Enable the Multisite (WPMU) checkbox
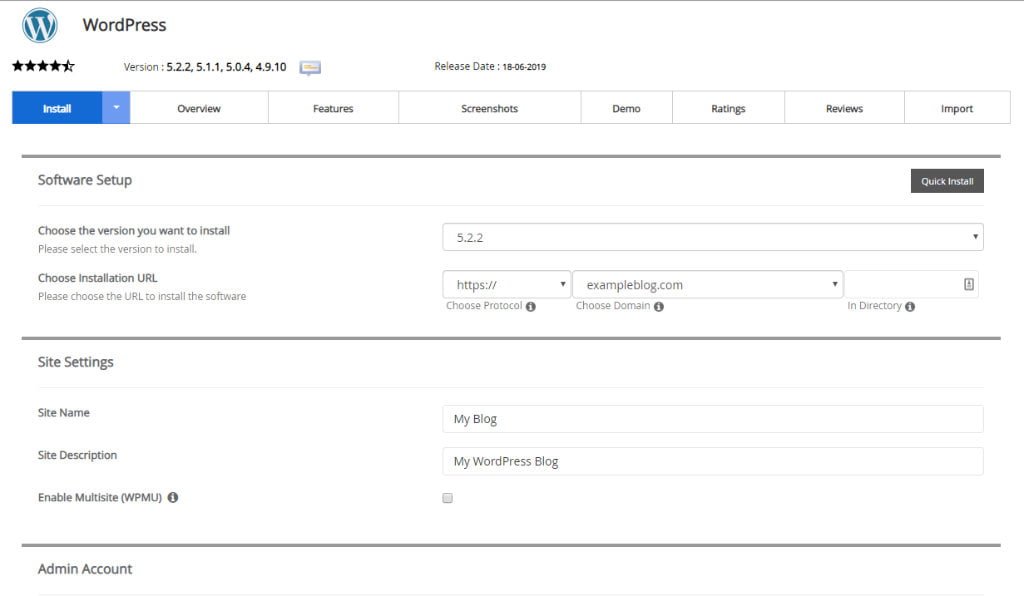The image size is (1024, 596). (447, 497)
